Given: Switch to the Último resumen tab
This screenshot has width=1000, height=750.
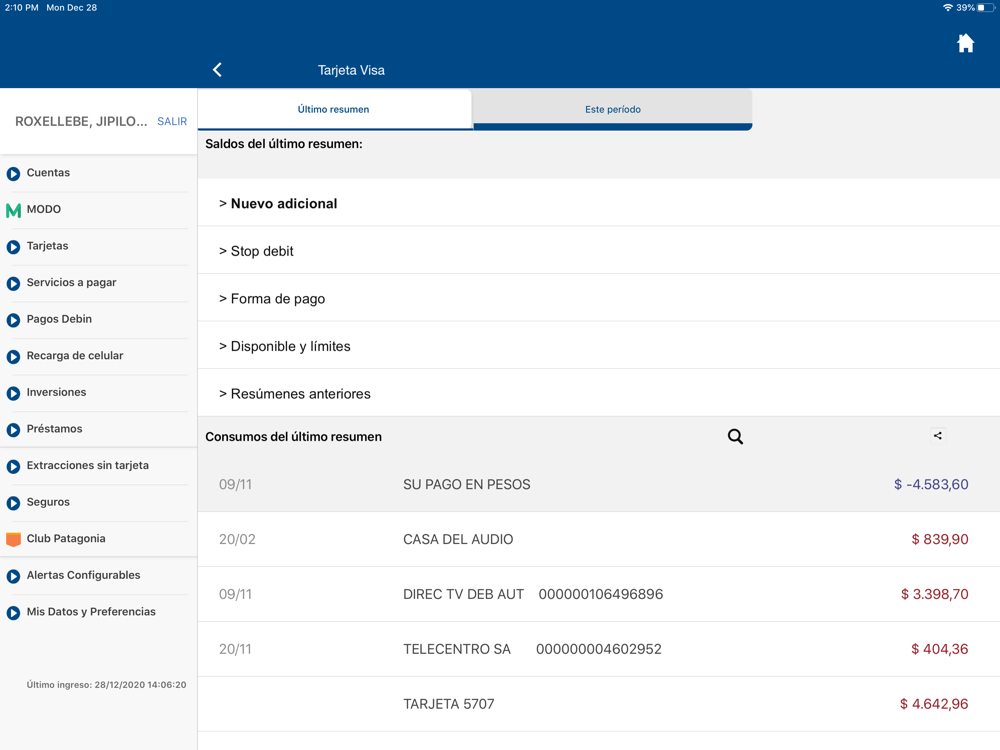Looking at the screenshot, I should click(334, 109).
